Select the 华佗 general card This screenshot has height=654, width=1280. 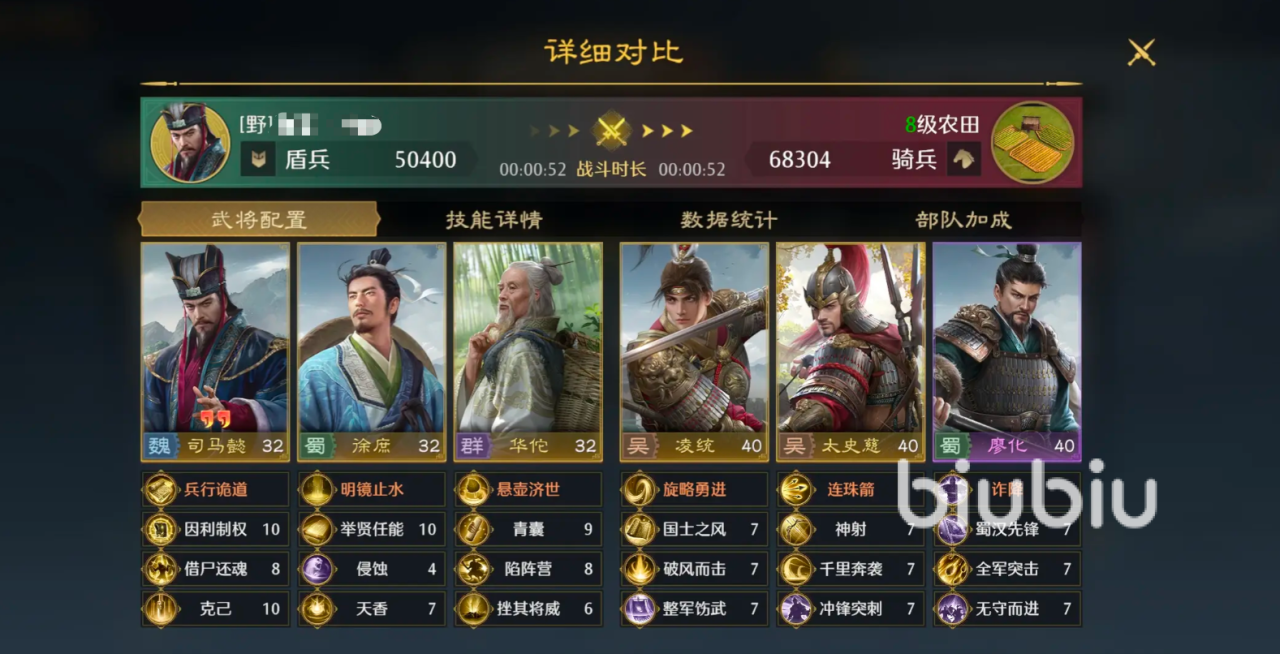click(528, 352)
